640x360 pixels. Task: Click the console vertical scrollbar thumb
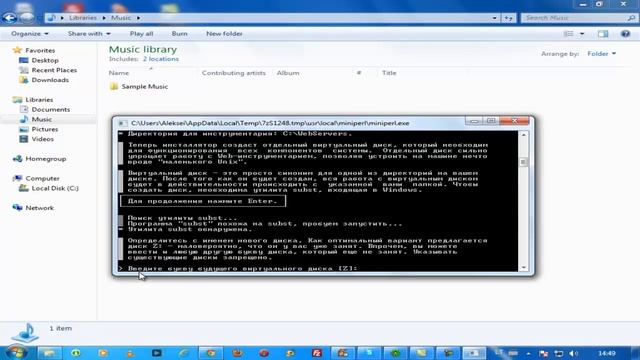pos(523,162)
